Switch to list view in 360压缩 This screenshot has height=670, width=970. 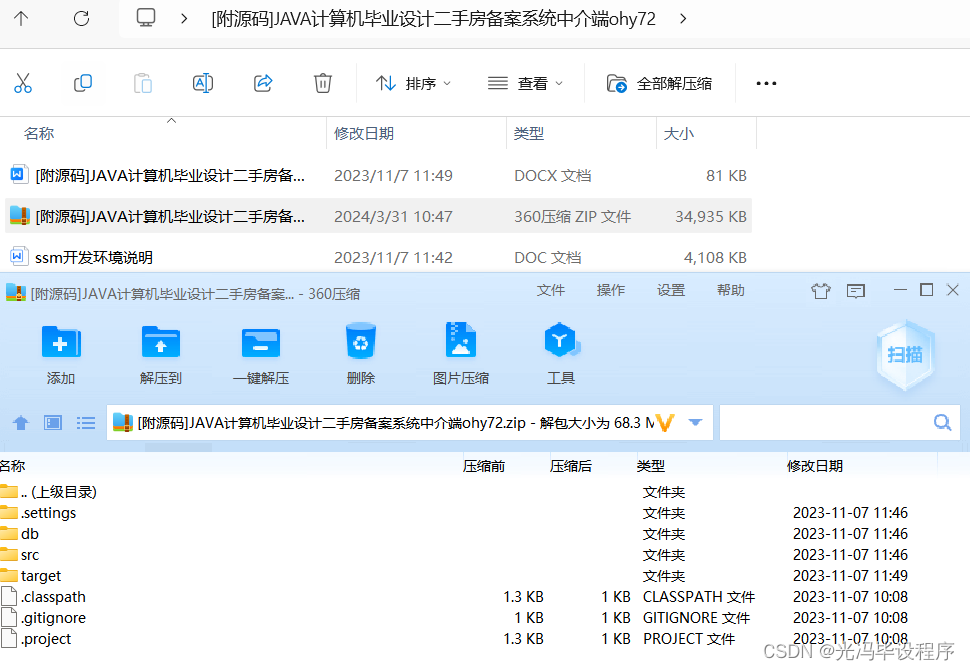pos(86,422)
